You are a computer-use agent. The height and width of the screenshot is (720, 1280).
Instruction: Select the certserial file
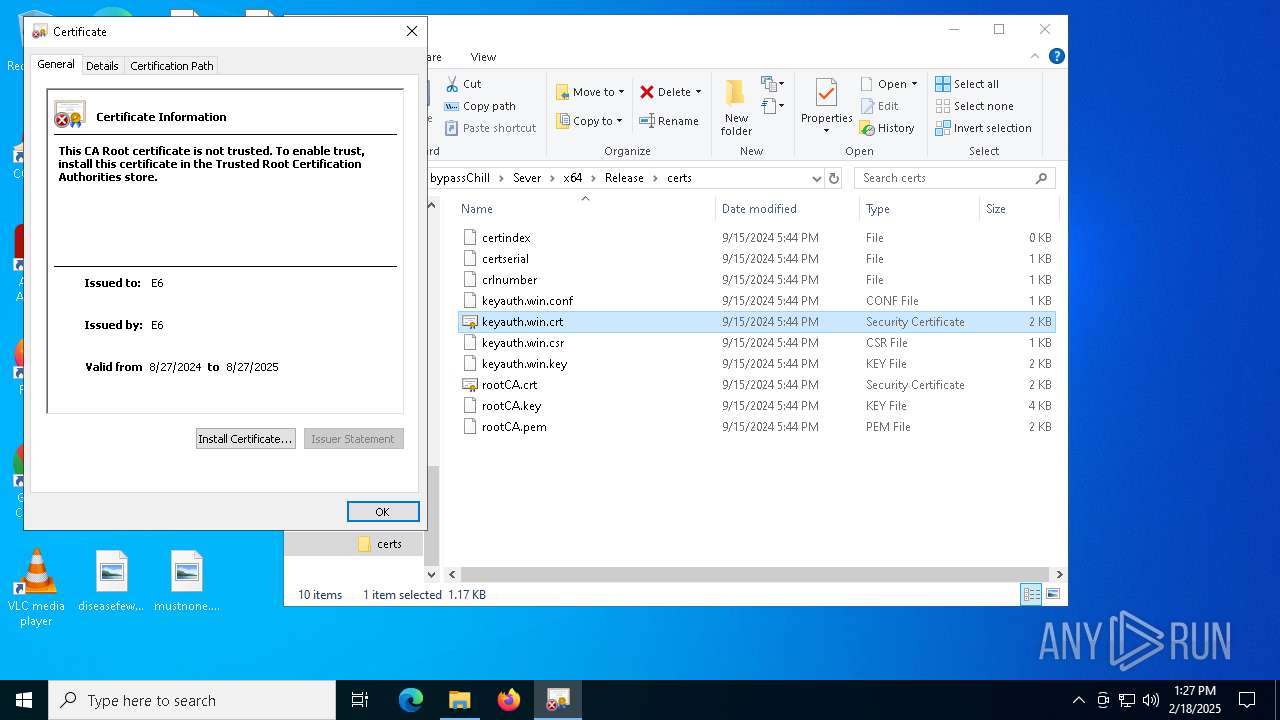[756, 259]
